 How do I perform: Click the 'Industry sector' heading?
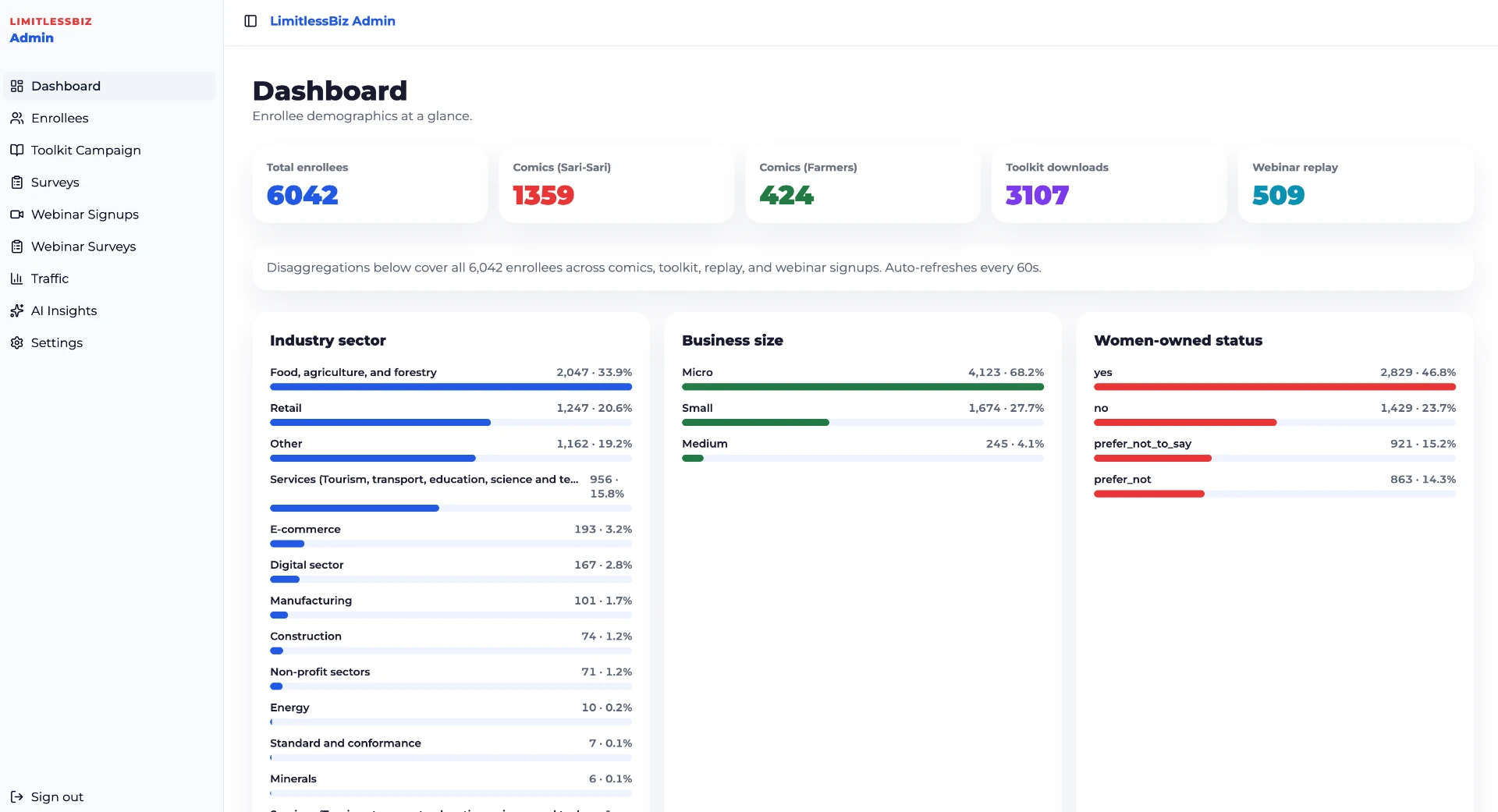tap(328, 340)
